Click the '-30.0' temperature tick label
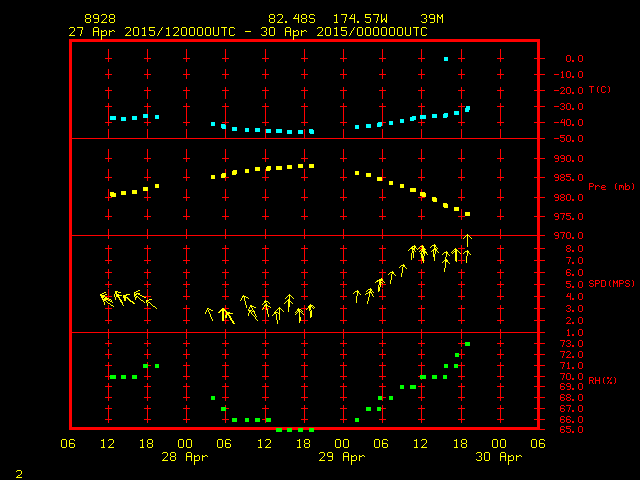The height and width of the screenshot is (480, 640). click(x=569, y=107)
